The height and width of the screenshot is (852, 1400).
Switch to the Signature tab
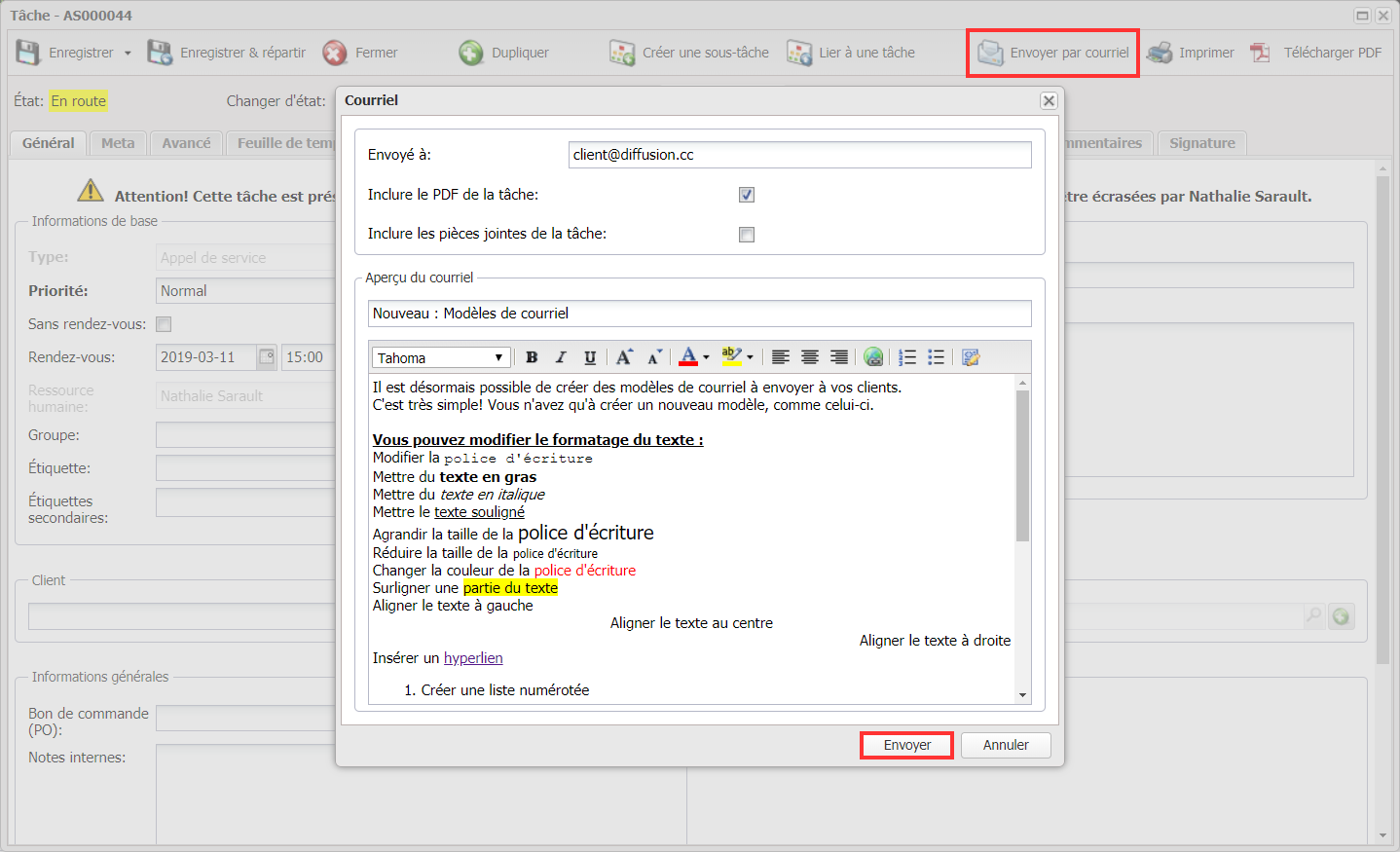click(1201, 143)
